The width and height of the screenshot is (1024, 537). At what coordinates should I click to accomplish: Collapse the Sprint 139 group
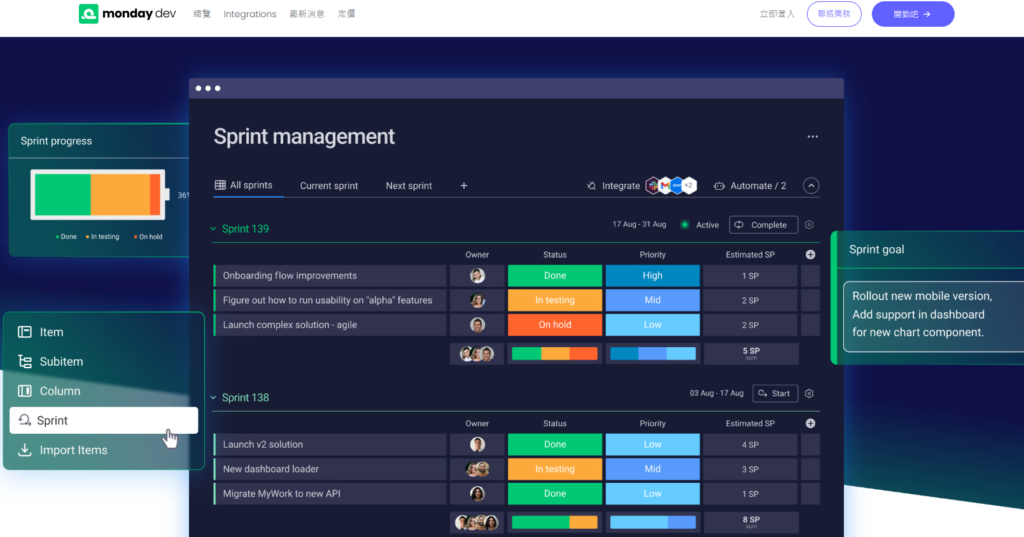tap(213, 229)
